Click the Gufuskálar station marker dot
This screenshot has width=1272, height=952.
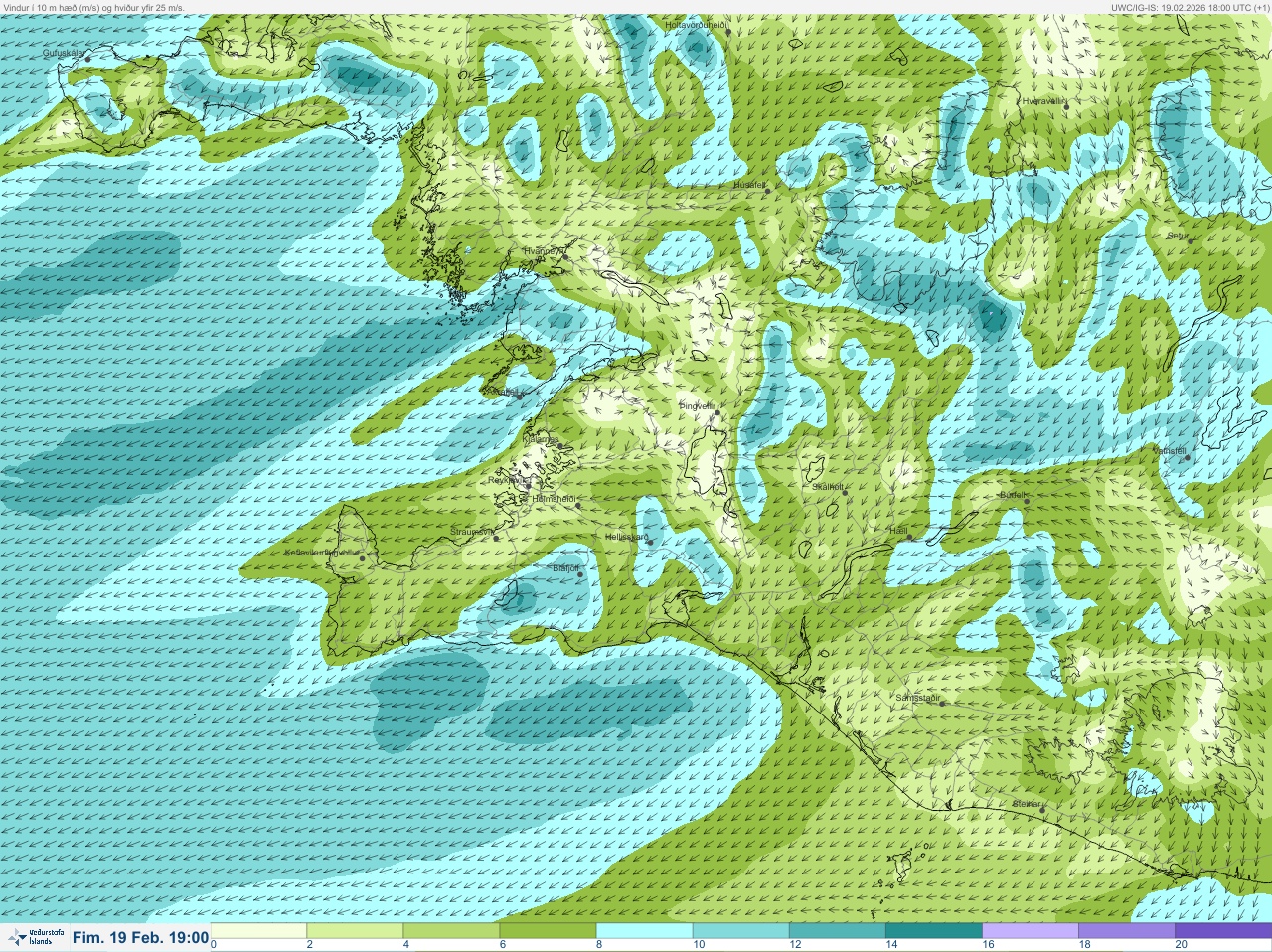[87, 59]
